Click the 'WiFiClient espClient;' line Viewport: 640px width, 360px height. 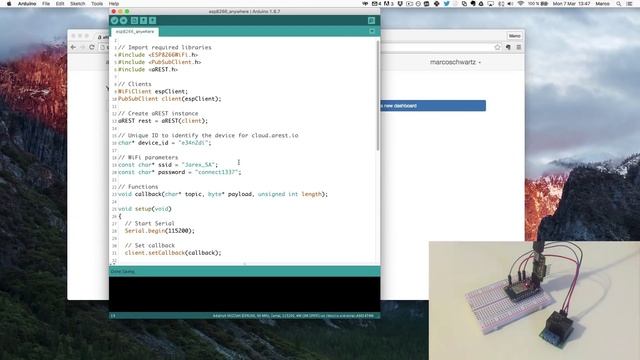pos(153,91)
